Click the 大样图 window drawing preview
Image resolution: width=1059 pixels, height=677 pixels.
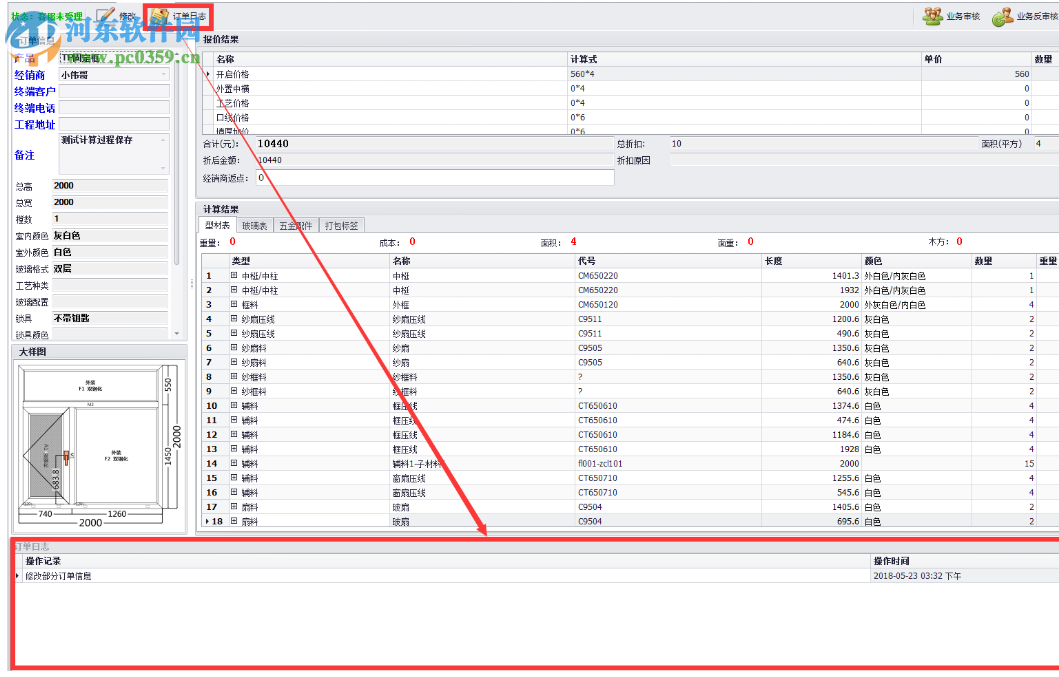(99, 446)
